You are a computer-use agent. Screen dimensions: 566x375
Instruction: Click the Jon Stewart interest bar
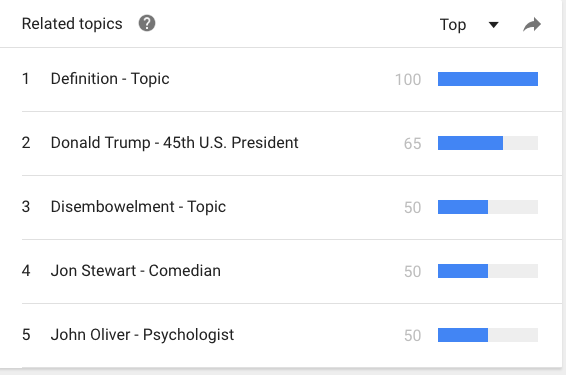point(488,271)
